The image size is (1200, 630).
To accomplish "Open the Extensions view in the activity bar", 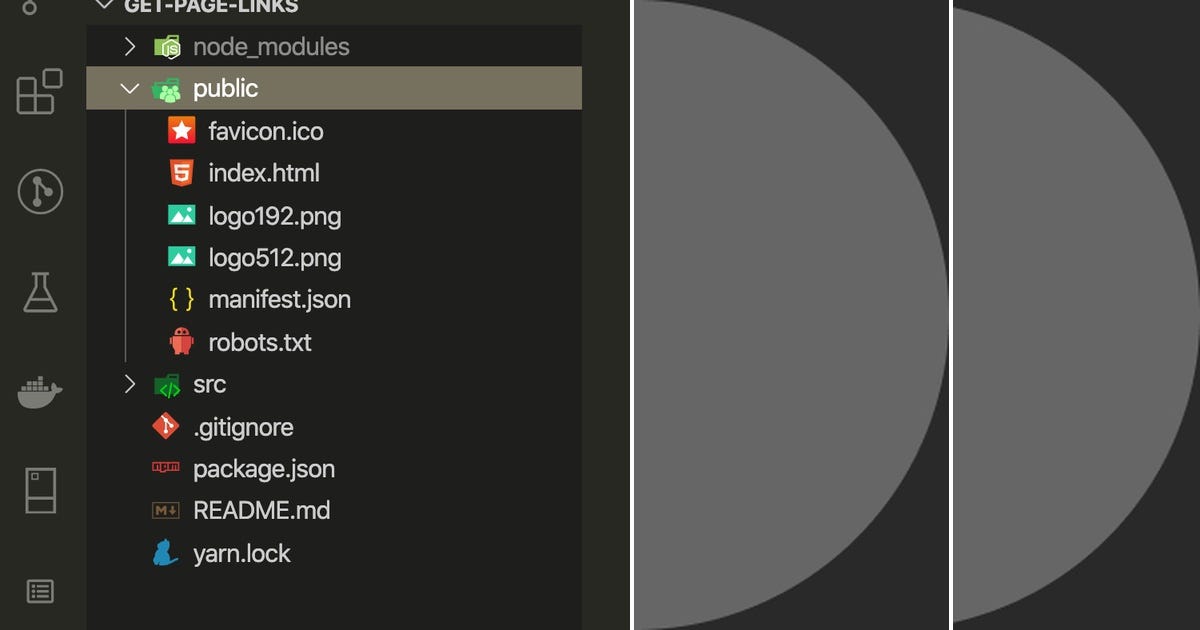I will (x=37, y=93).
